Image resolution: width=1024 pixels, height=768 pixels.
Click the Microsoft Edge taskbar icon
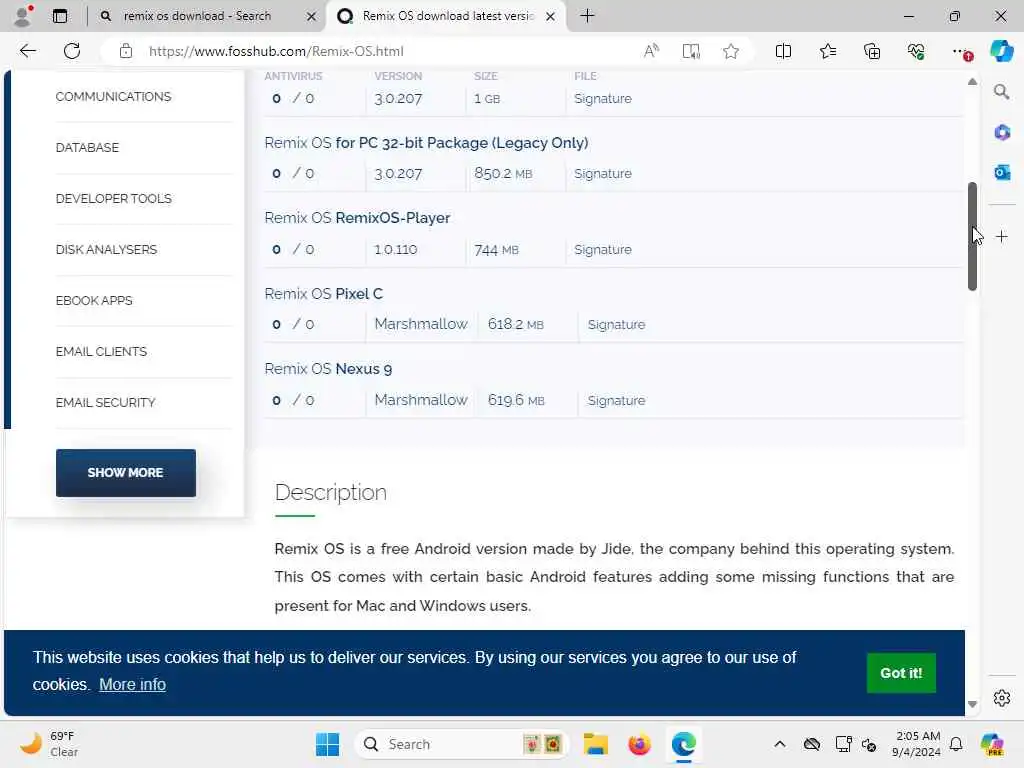coord(684,744)
